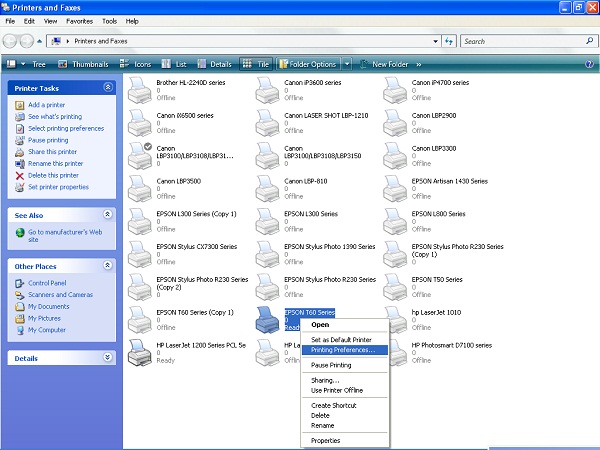Image resolution: width=600 pixels, height=450 pixels.
Task: Click Set printer properties link
Action: pos(59,187)
